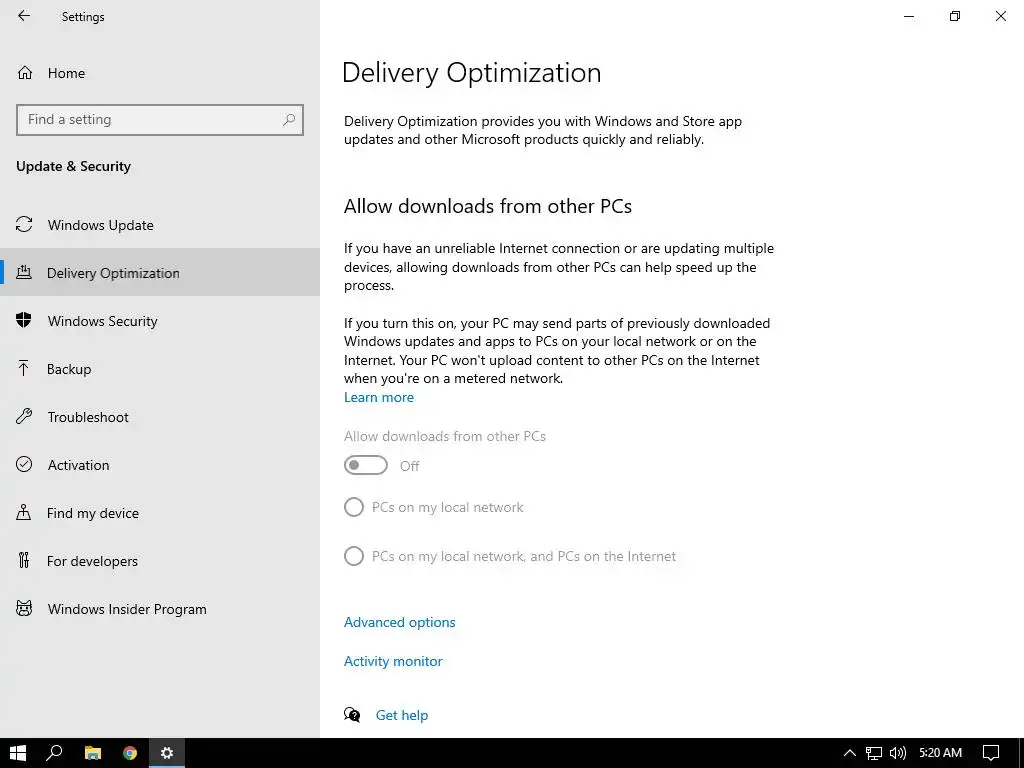Image resolution: width=1024 pixels, height=768 pixels.
Task: Open the Action Center notifications icon
Action: [991, 753]
